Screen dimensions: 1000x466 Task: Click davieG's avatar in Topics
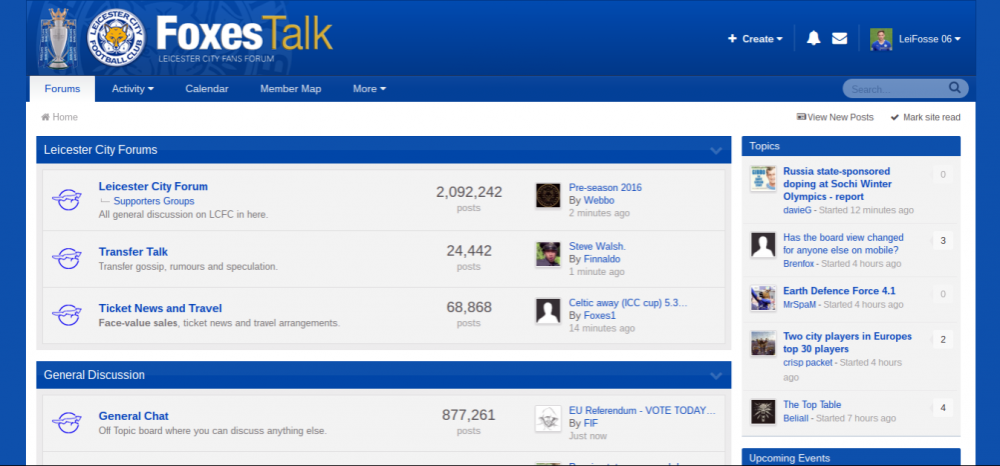coord(763,178)
